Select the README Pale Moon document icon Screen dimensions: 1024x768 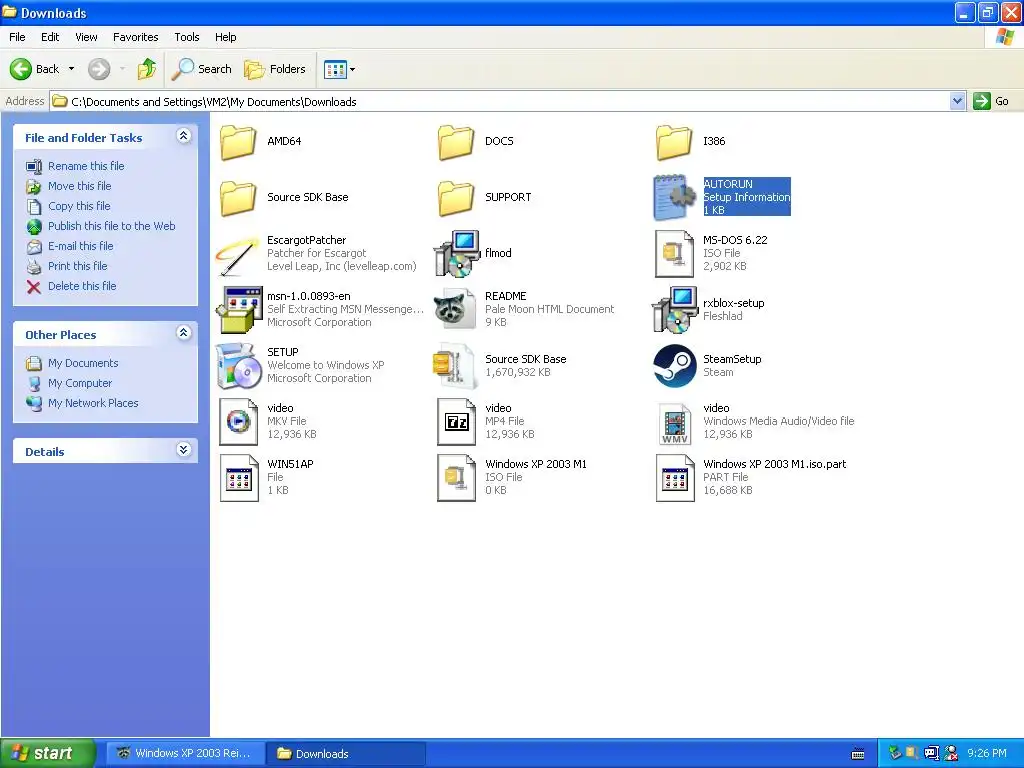click(456, 310)
